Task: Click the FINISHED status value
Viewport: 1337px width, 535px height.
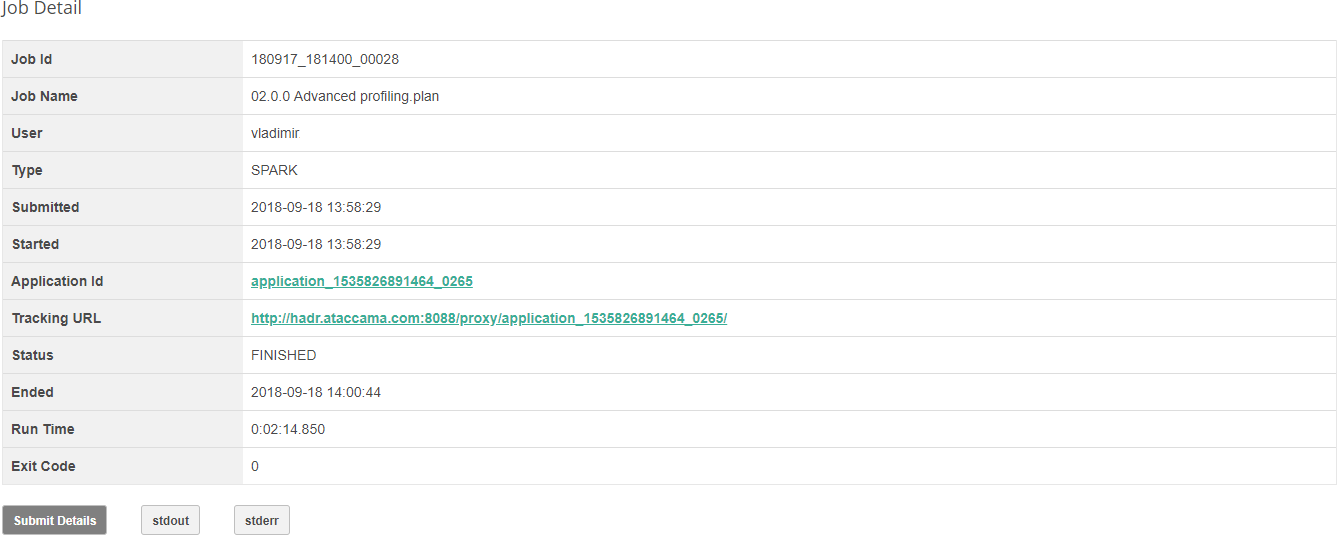Action: pos(284,355)
